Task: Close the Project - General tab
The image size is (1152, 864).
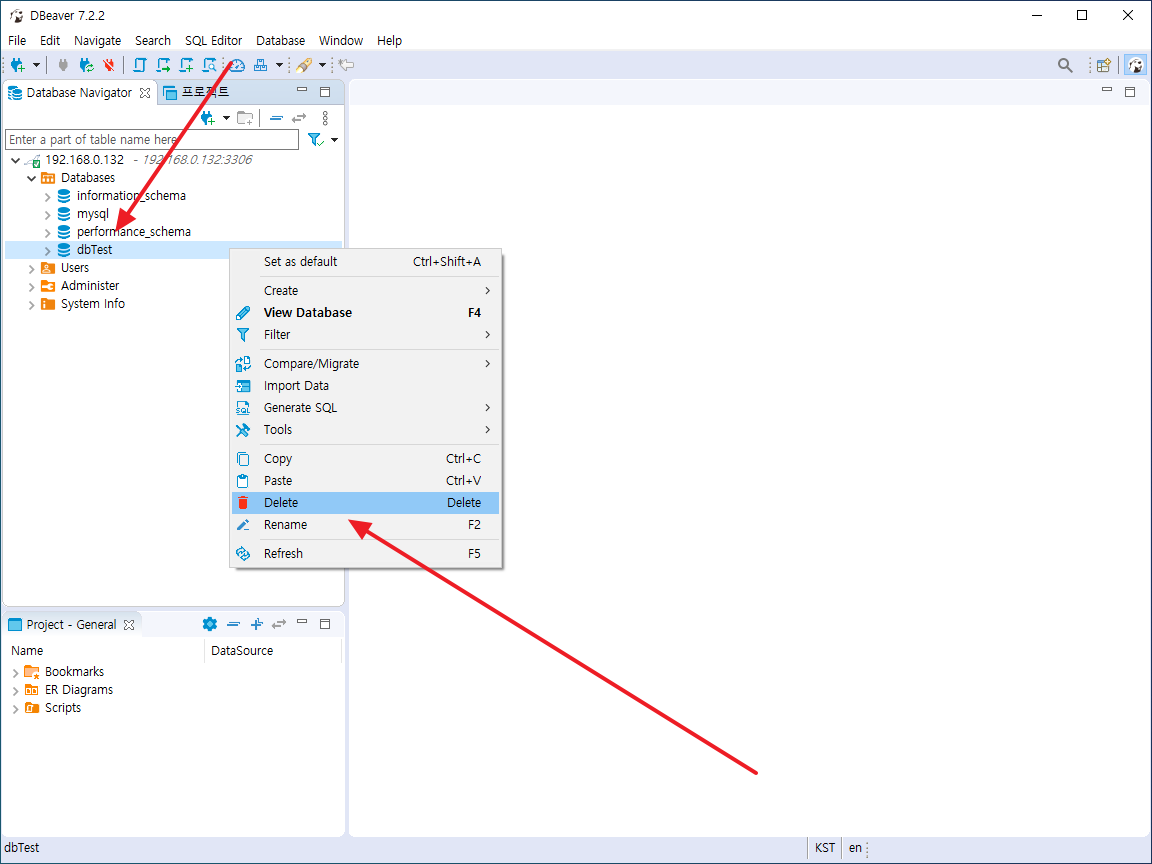Action: [x=129, y=624]
